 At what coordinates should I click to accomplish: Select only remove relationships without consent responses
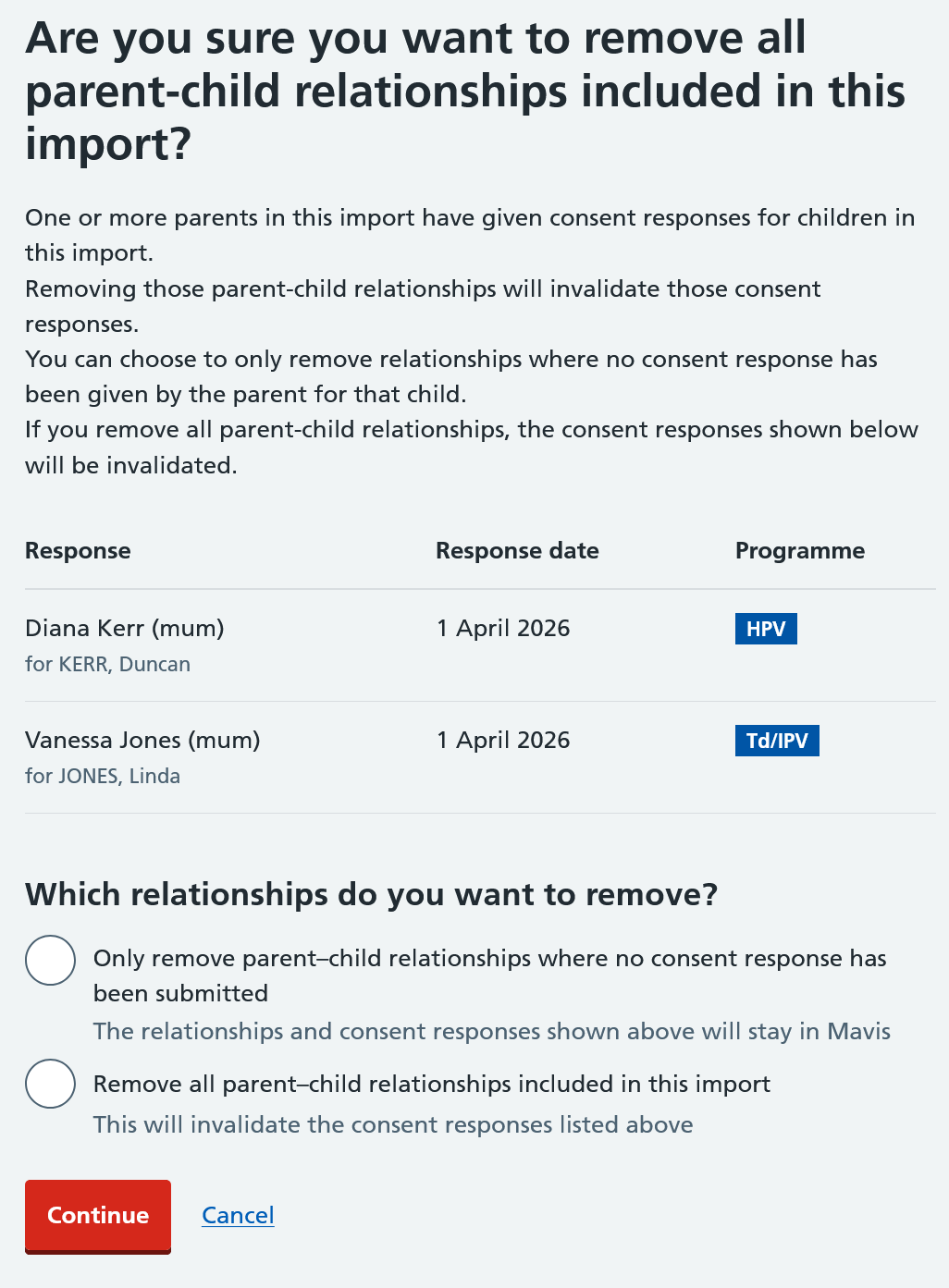(50, 960)
